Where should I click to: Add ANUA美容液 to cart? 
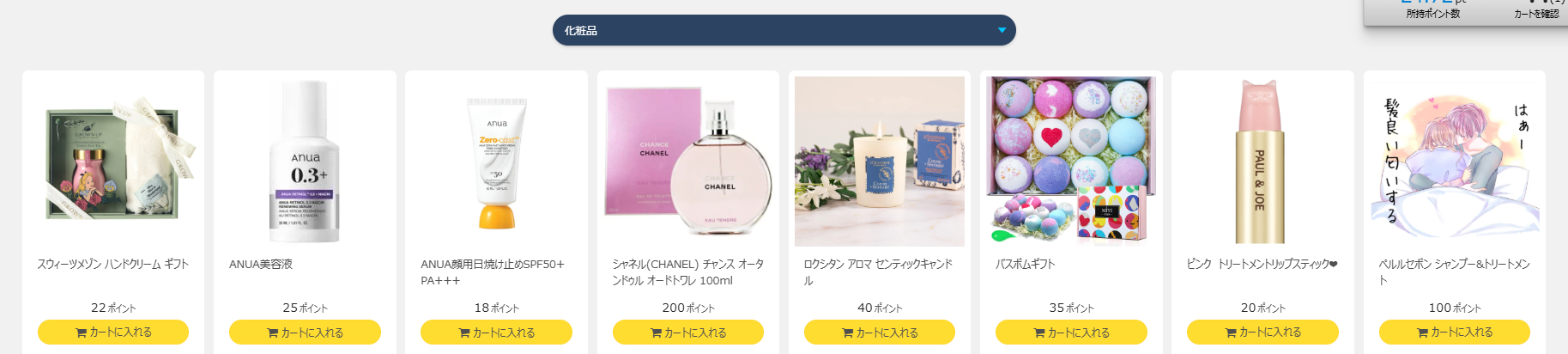305,332
